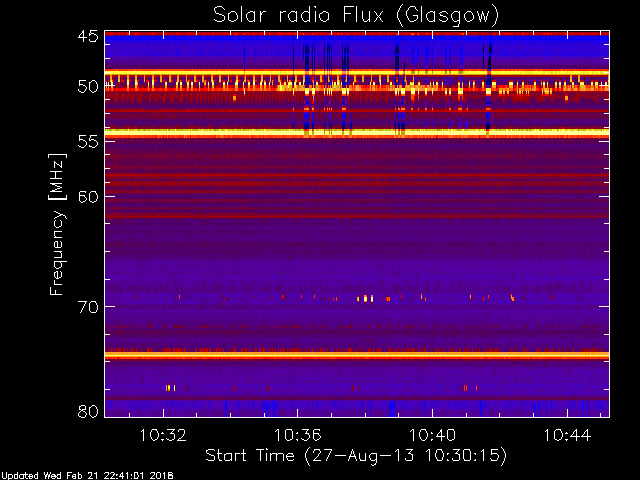Screen dimensions: 640x480
Task: Click the 10:36 time tick label
Action: tap(298, 436)
